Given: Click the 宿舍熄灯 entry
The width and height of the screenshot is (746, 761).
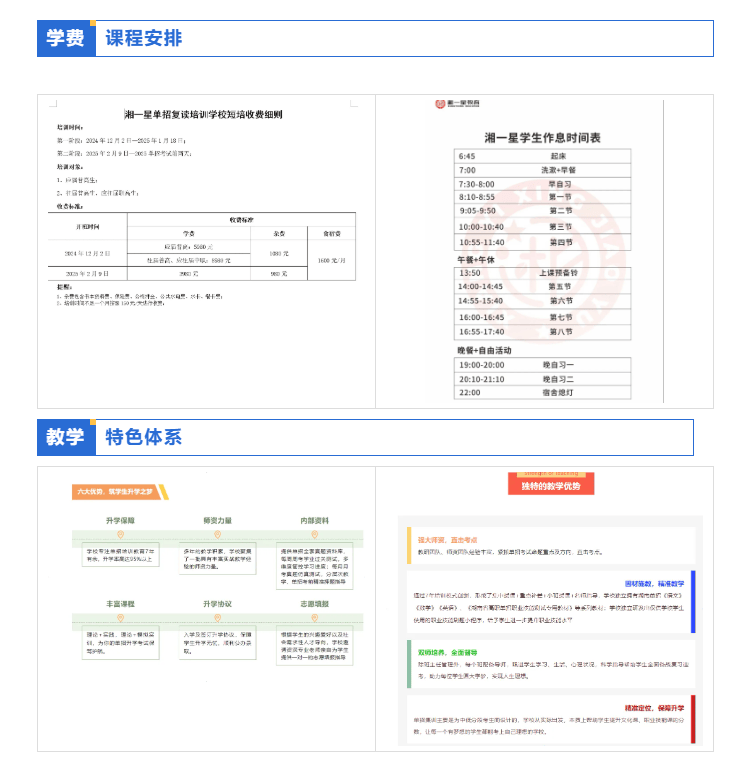Looking at the screenshot, I should tap(558, 393).
